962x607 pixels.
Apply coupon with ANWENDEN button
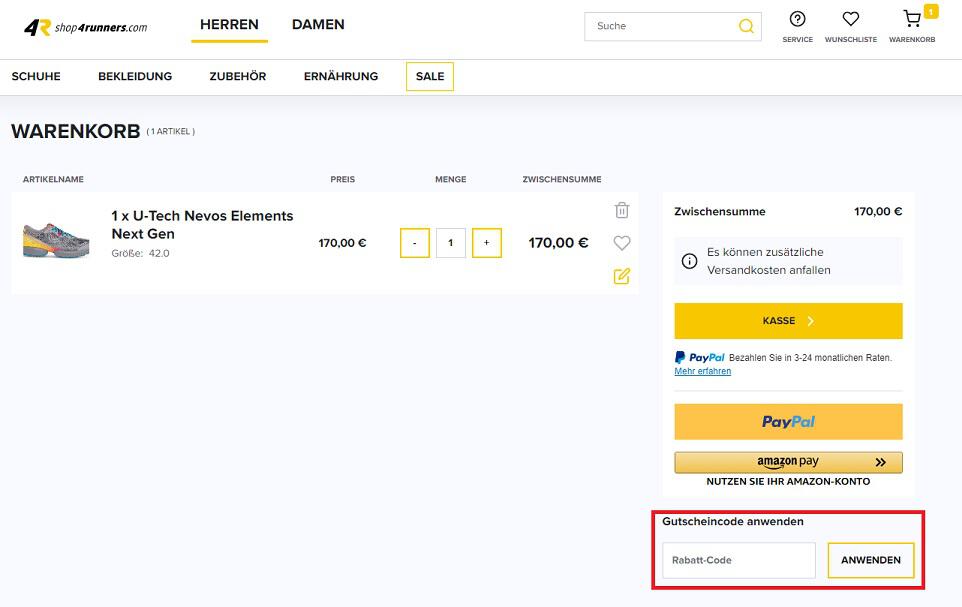[x=871, y=560]
